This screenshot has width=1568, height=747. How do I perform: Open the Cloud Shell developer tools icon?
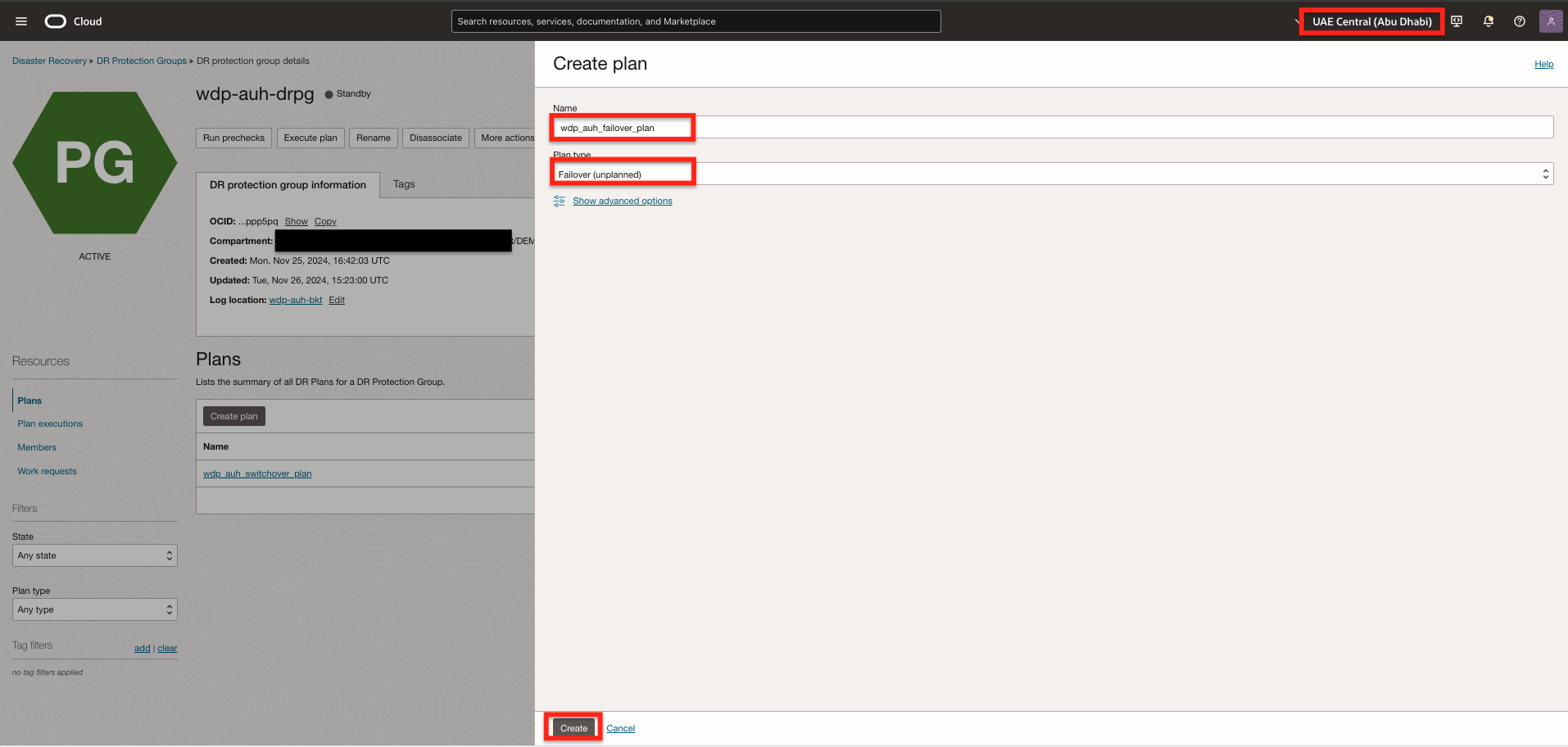point(1457,21)
